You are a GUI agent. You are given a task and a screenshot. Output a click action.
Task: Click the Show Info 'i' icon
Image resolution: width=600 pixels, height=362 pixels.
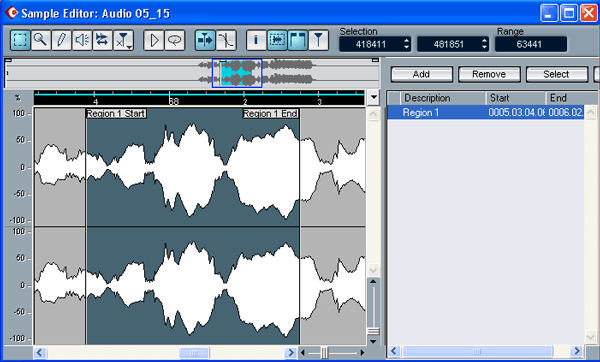256,40
